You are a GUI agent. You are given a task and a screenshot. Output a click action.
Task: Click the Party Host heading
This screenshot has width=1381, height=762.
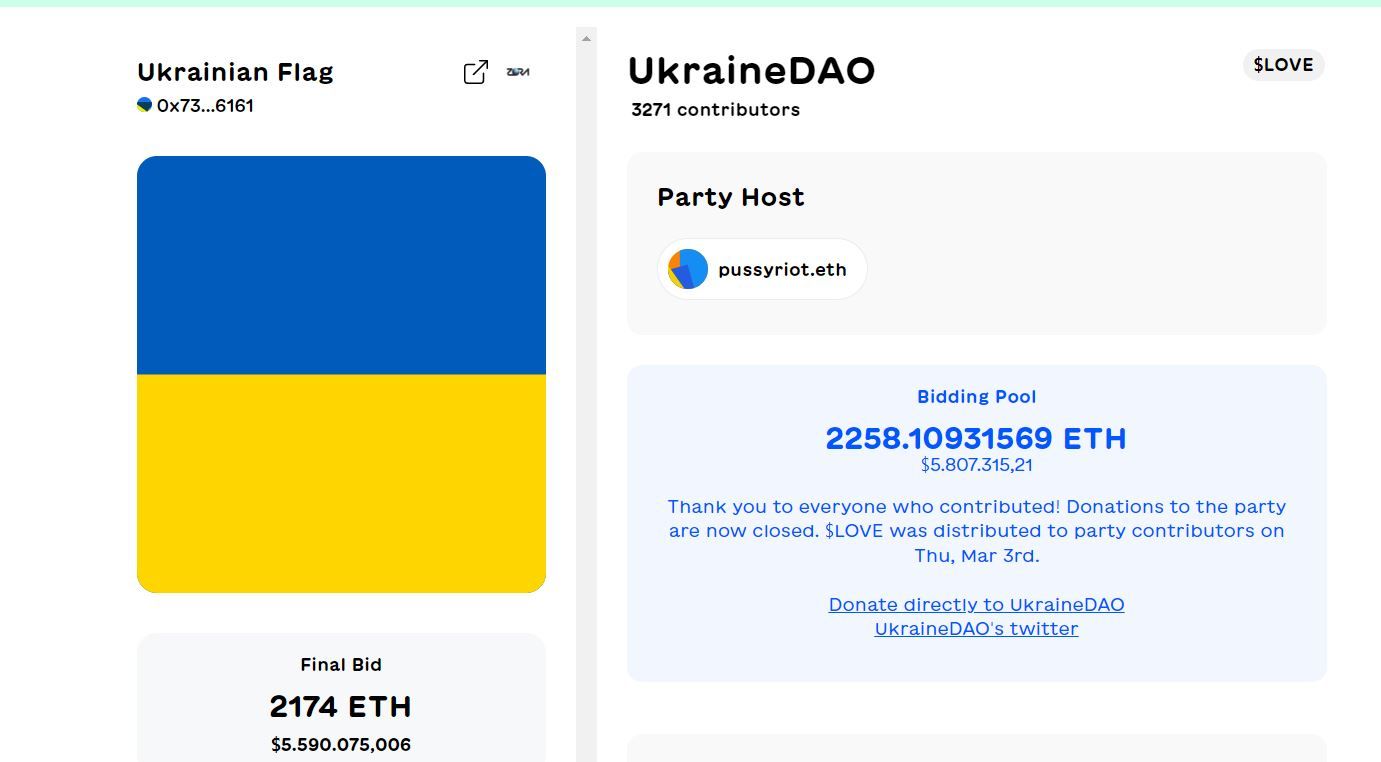731,197
